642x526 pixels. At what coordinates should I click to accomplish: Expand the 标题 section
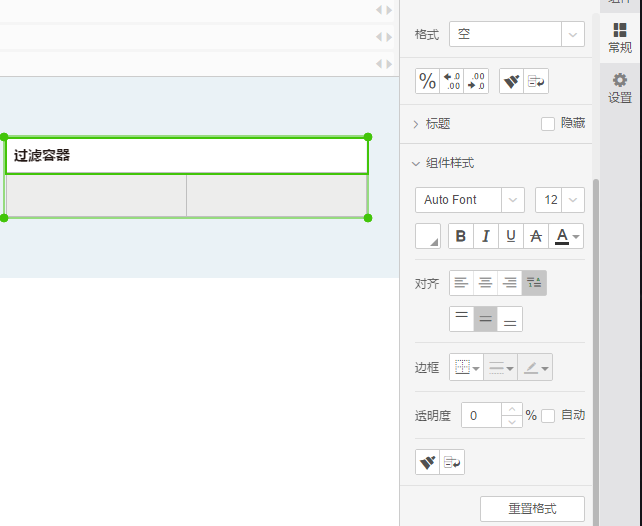click(416, 124)
